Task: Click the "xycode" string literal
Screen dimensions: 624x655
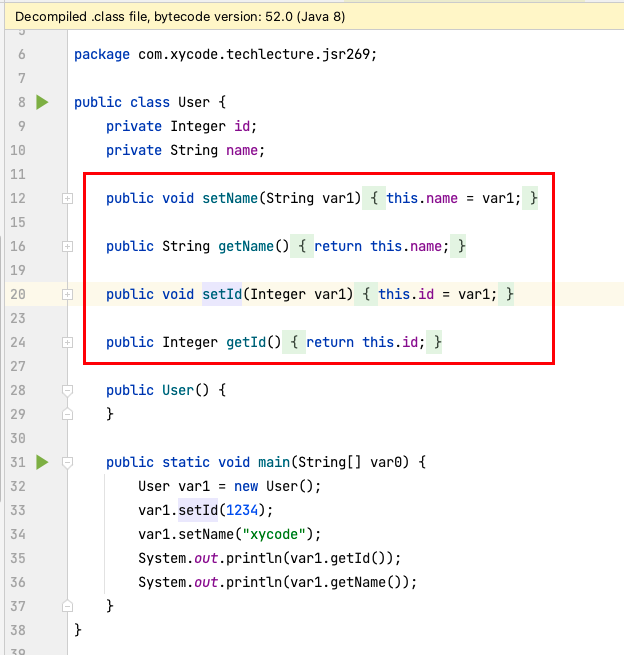Action: click(249, 534)
